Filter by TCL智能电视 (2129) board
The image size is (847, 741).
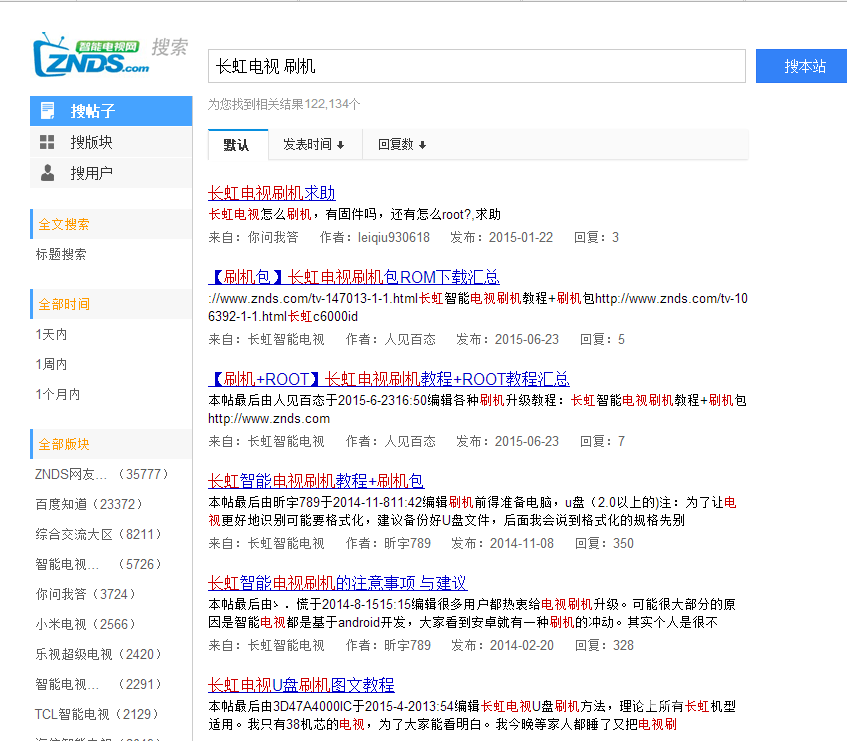(x=97, y=714)
